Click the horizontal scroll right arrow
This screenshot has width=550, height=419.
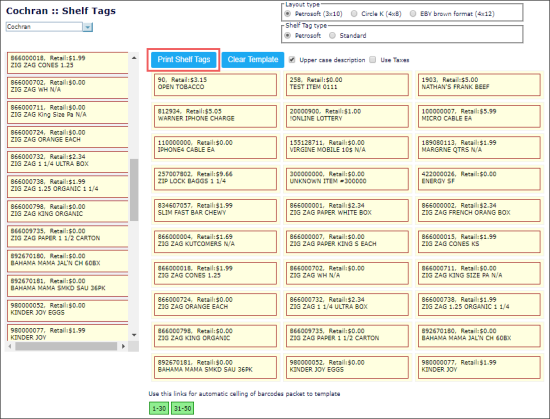pos(123,346)
